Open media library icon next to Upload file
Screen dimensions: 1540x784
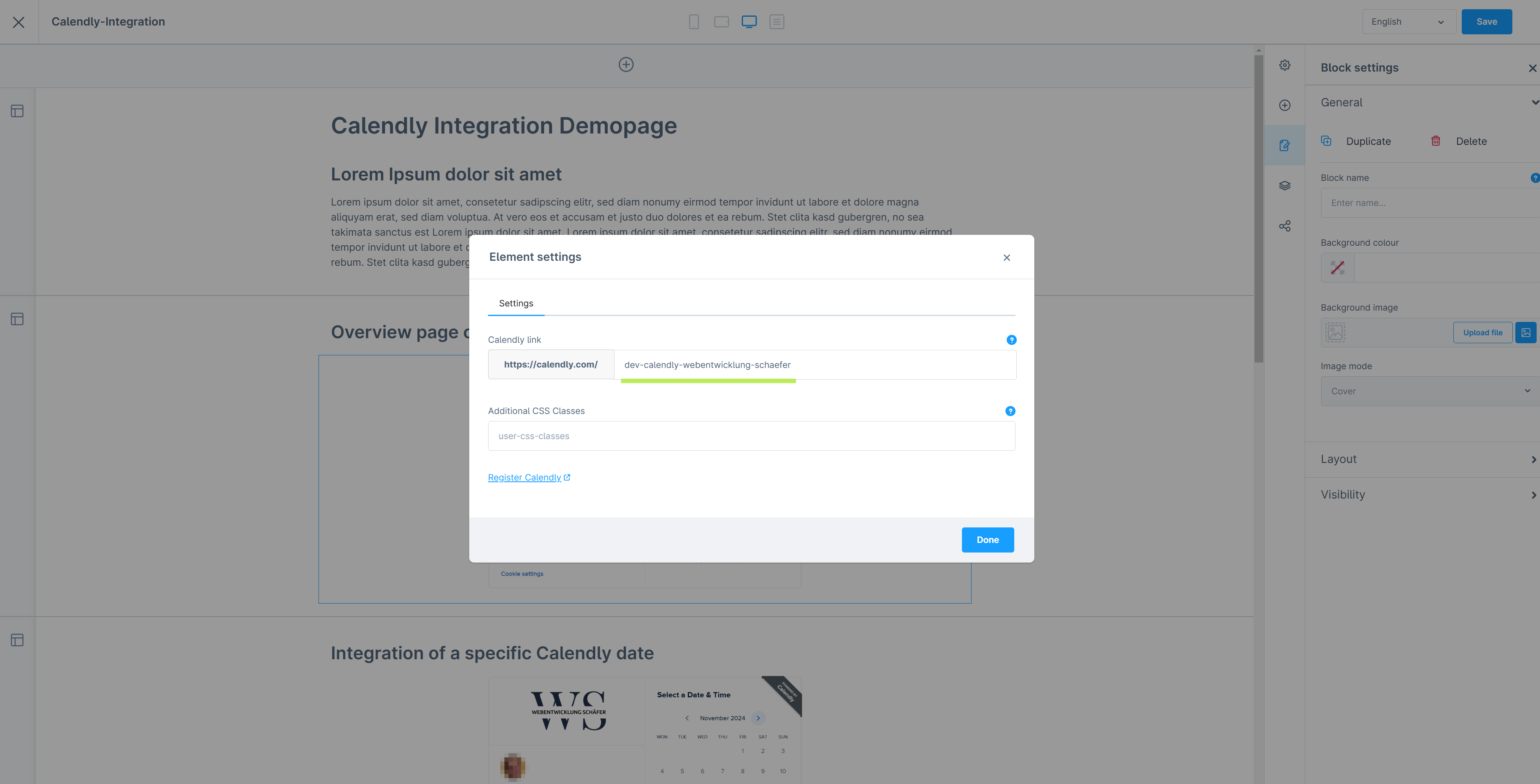[1526, 332]
